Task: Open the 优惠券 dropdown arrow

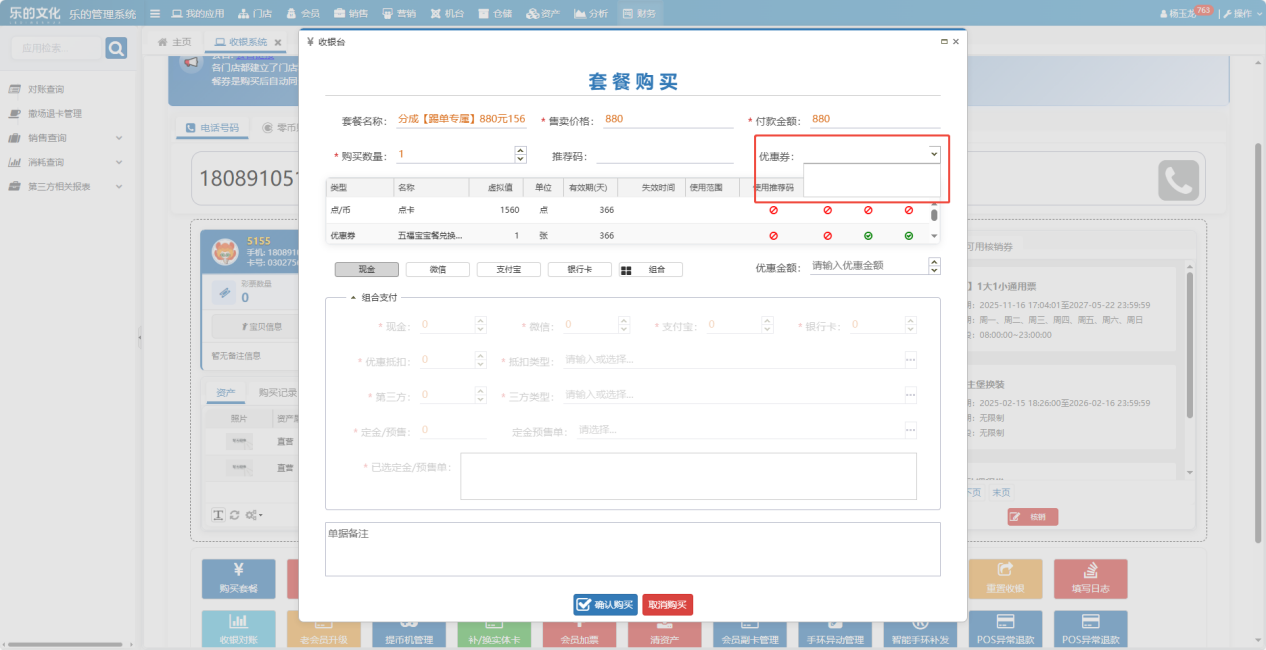Action: coord(934,154)
